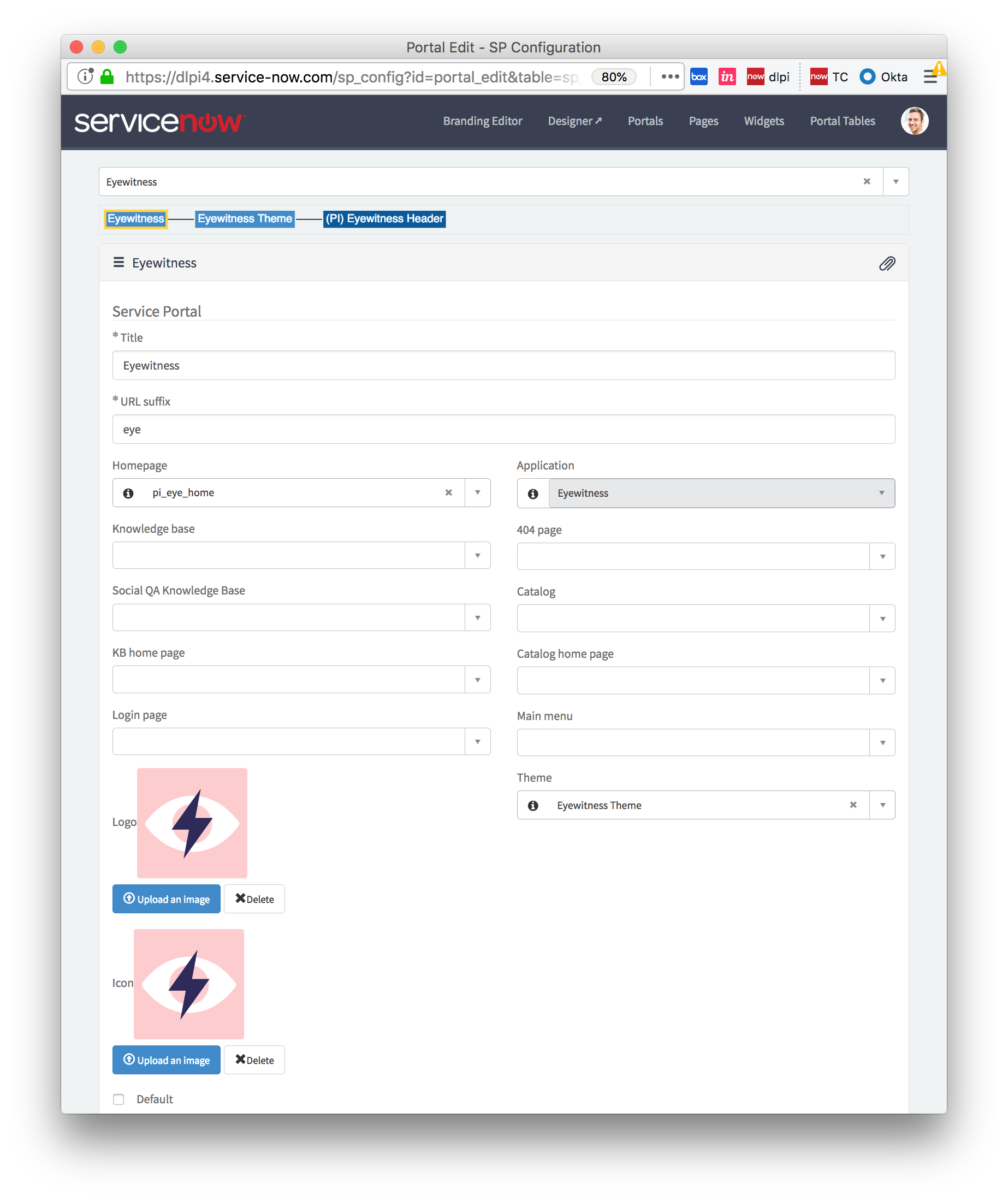Delete the Logo image
Screen dimensions: 1008x1201
[x=254, y=899]
